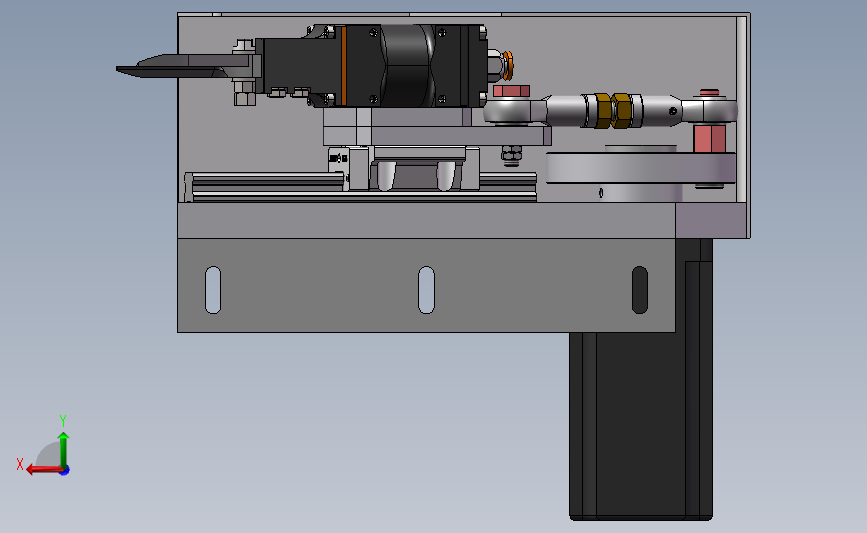Pick the brass hex nuts on the link rod
This screenshot has width=867, height=533.
(x=613, y=111)
